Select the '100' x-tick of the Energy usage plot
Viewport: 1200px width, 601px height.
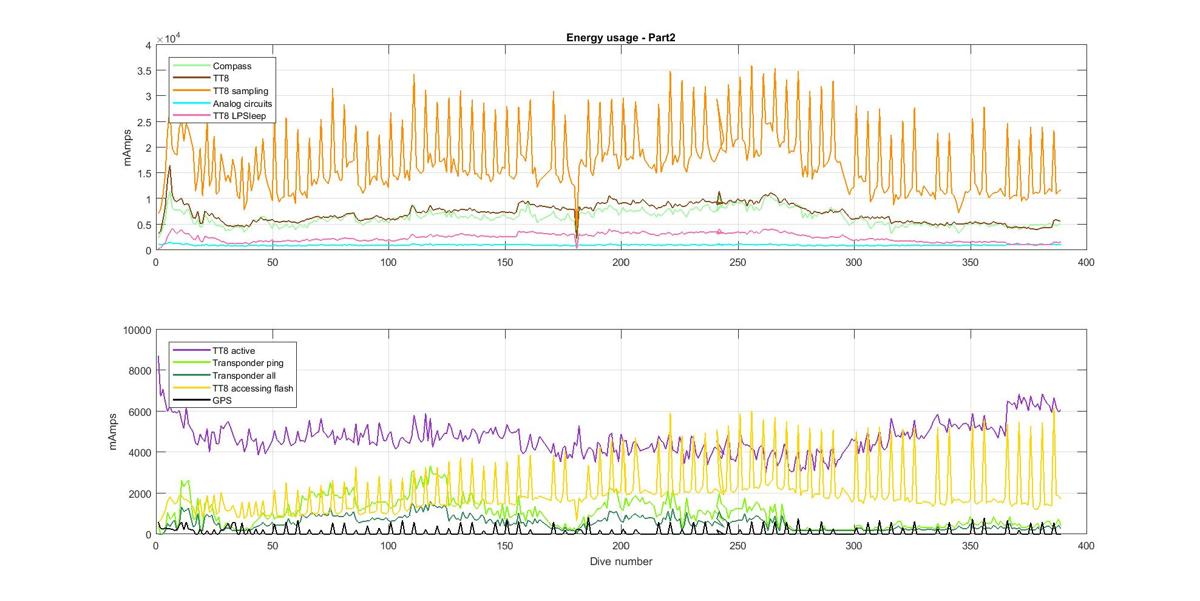point(388,262)
